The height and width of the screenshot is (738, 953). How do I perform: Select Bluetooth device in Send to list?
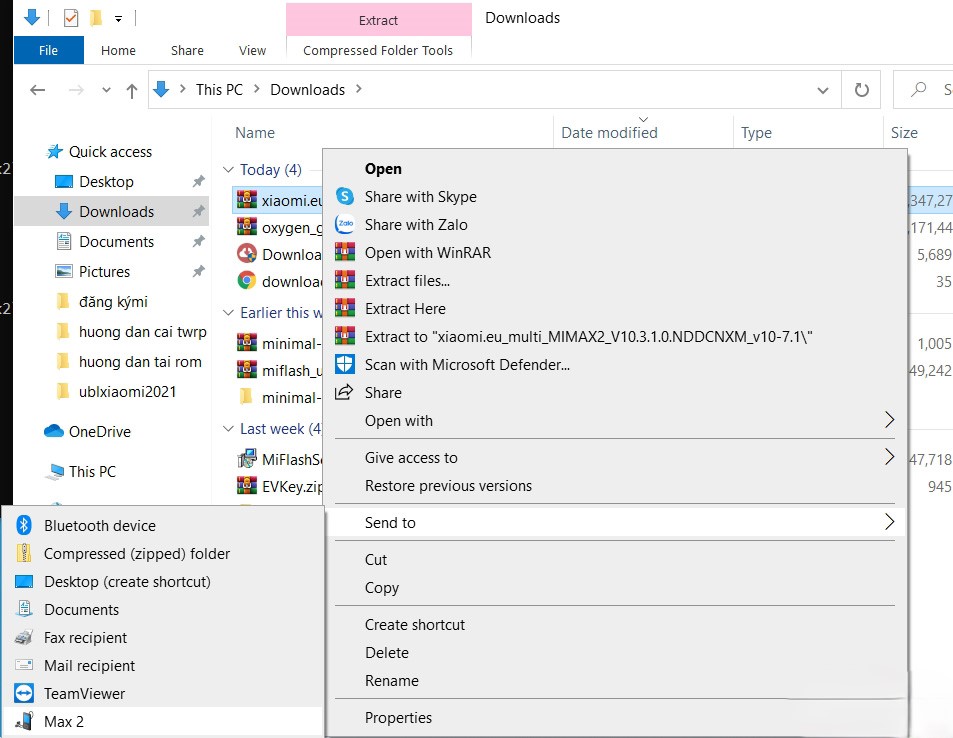point(99,526)
